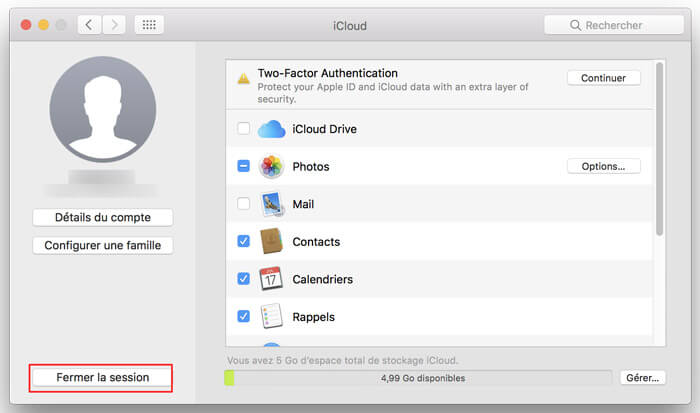Screen dimensions: 700x413
Task: Click the iCloud Drive label
Action: click(x=325, y=129)
